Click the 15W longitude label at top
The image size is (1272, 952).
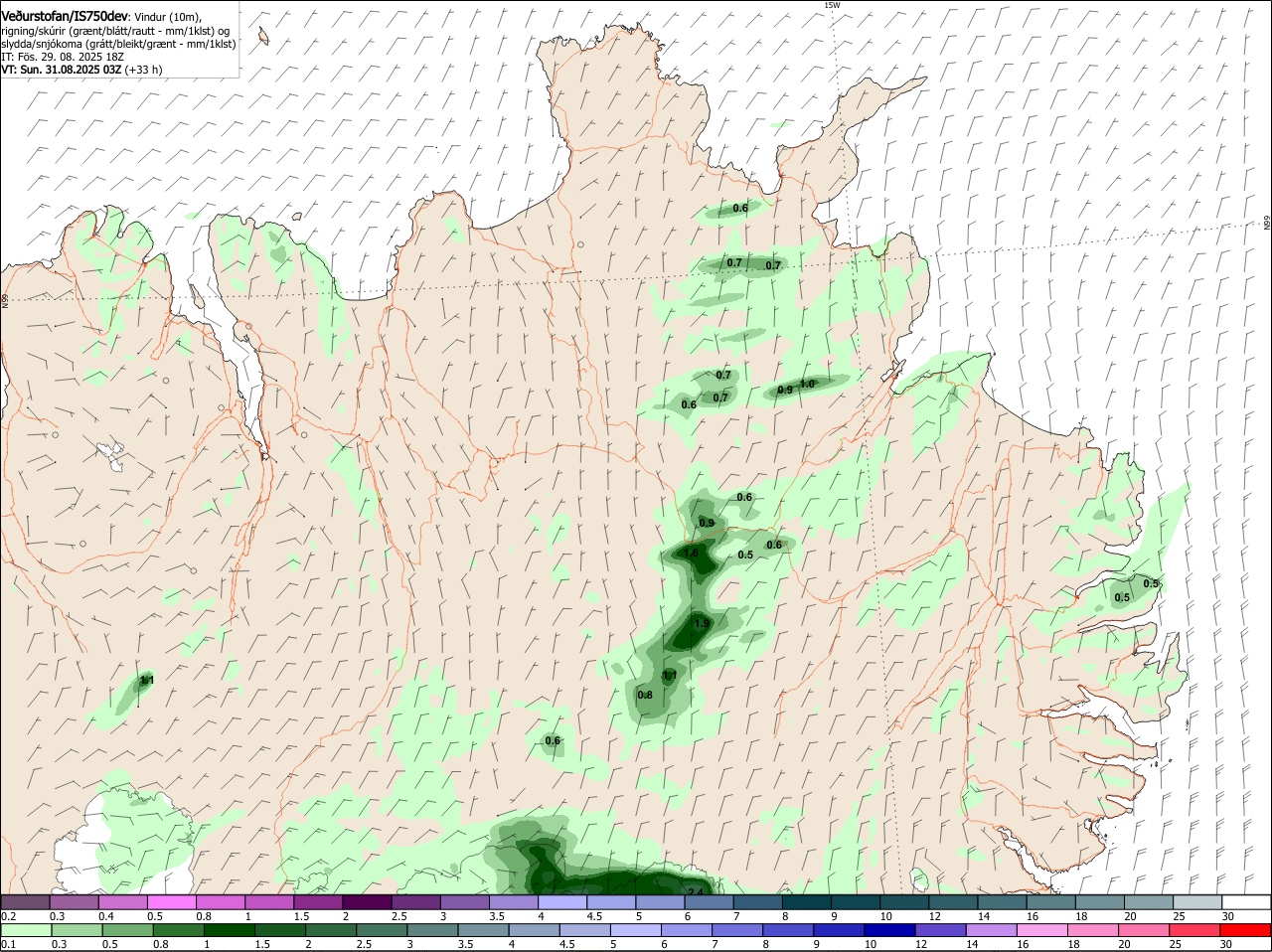pos(833,5)
